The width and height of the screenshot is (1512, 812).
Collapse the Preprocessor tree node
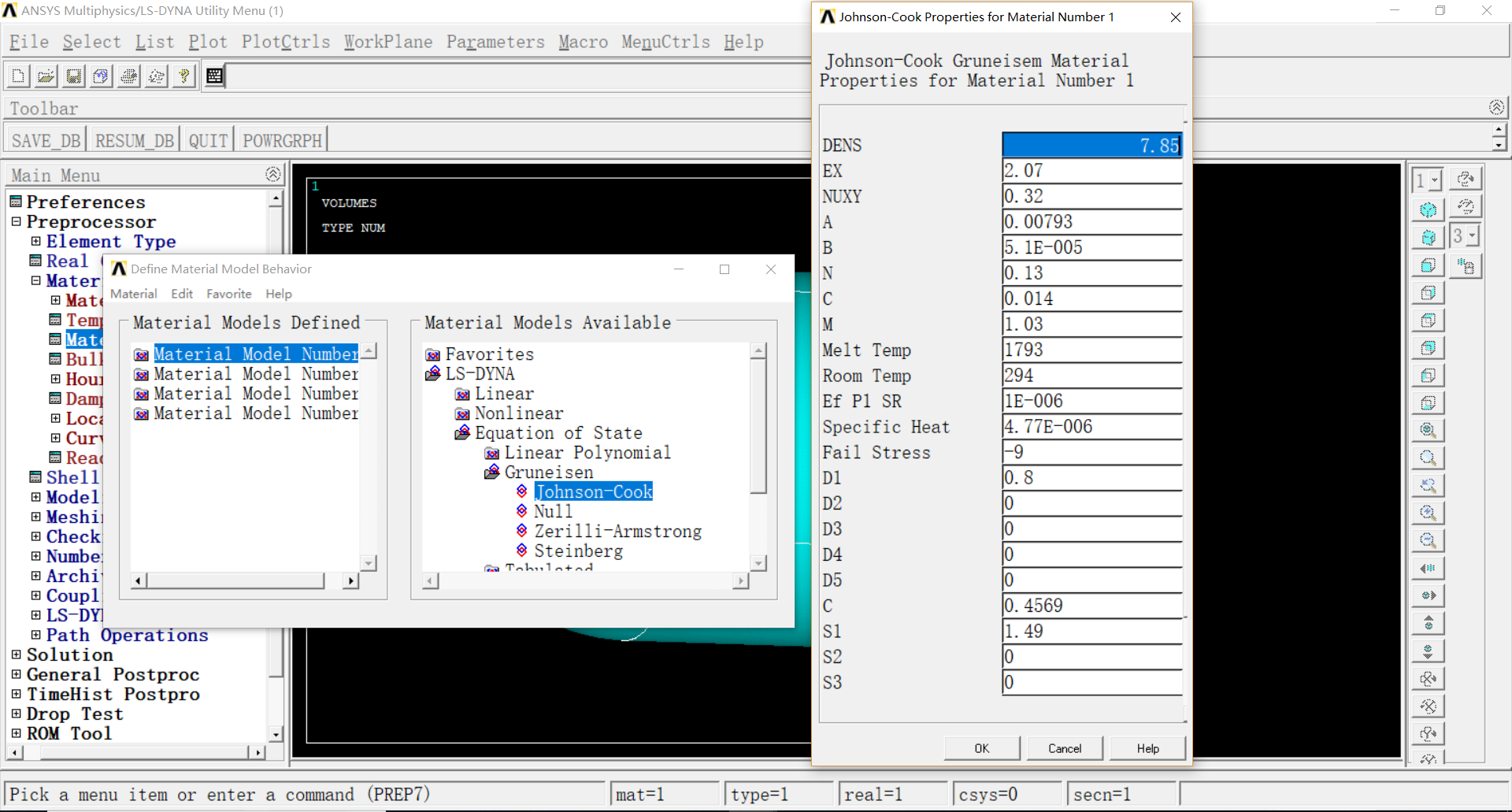tap(17, 222)
